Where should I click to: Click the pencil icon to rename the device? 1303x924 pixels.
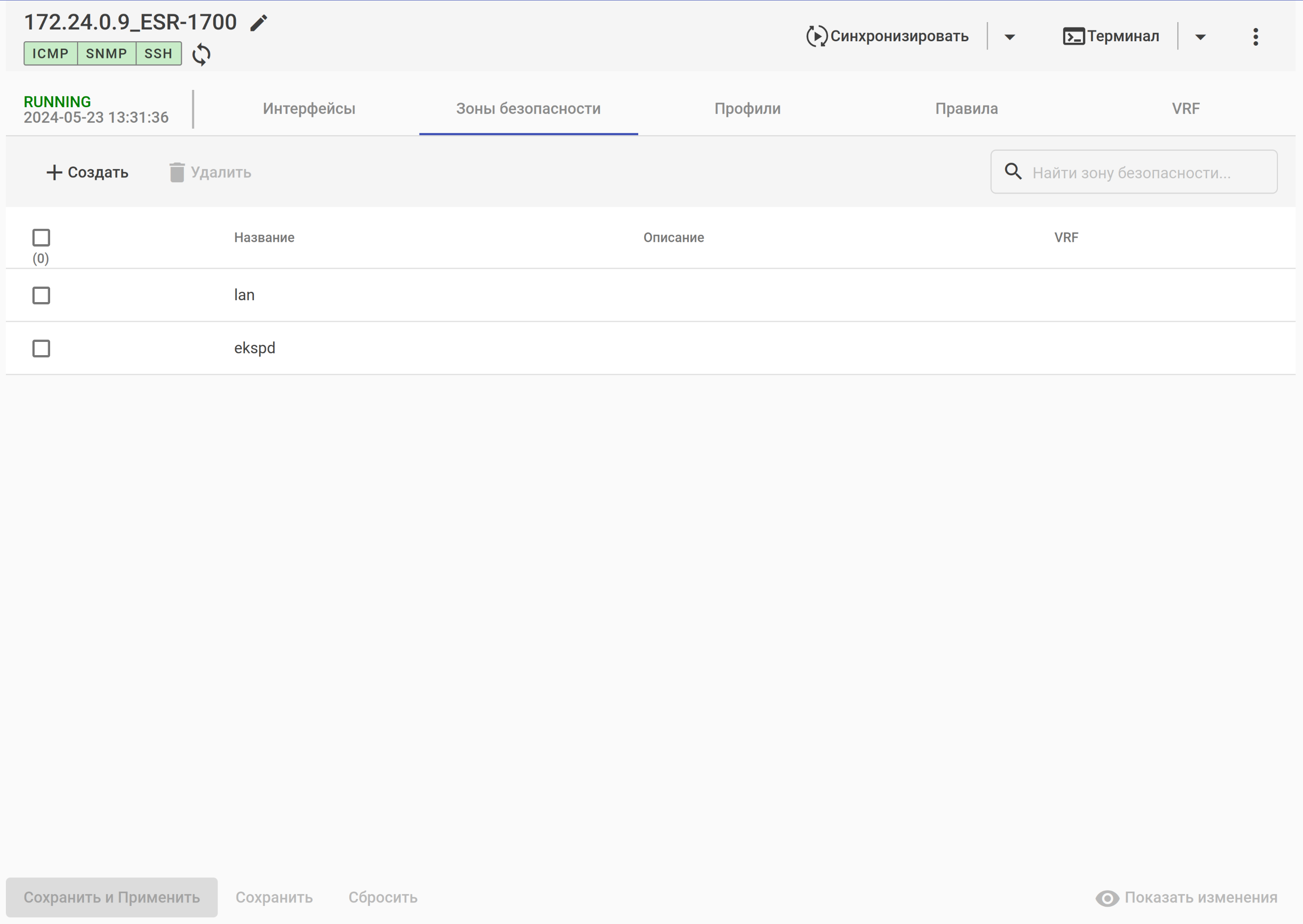coord(259,23)
